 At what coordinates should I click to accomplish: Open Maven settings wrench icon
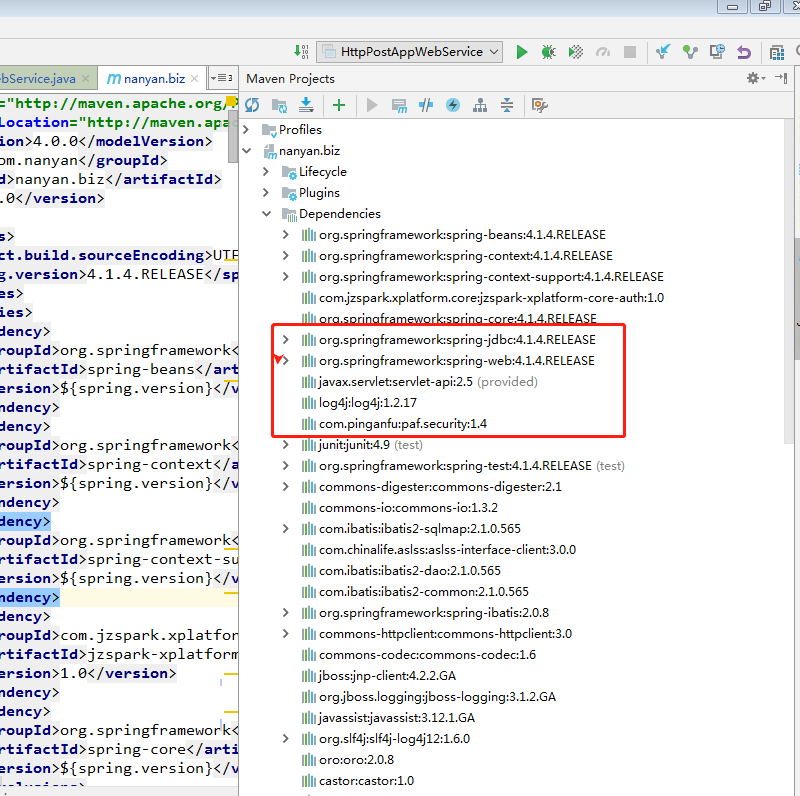coord(540,105)
